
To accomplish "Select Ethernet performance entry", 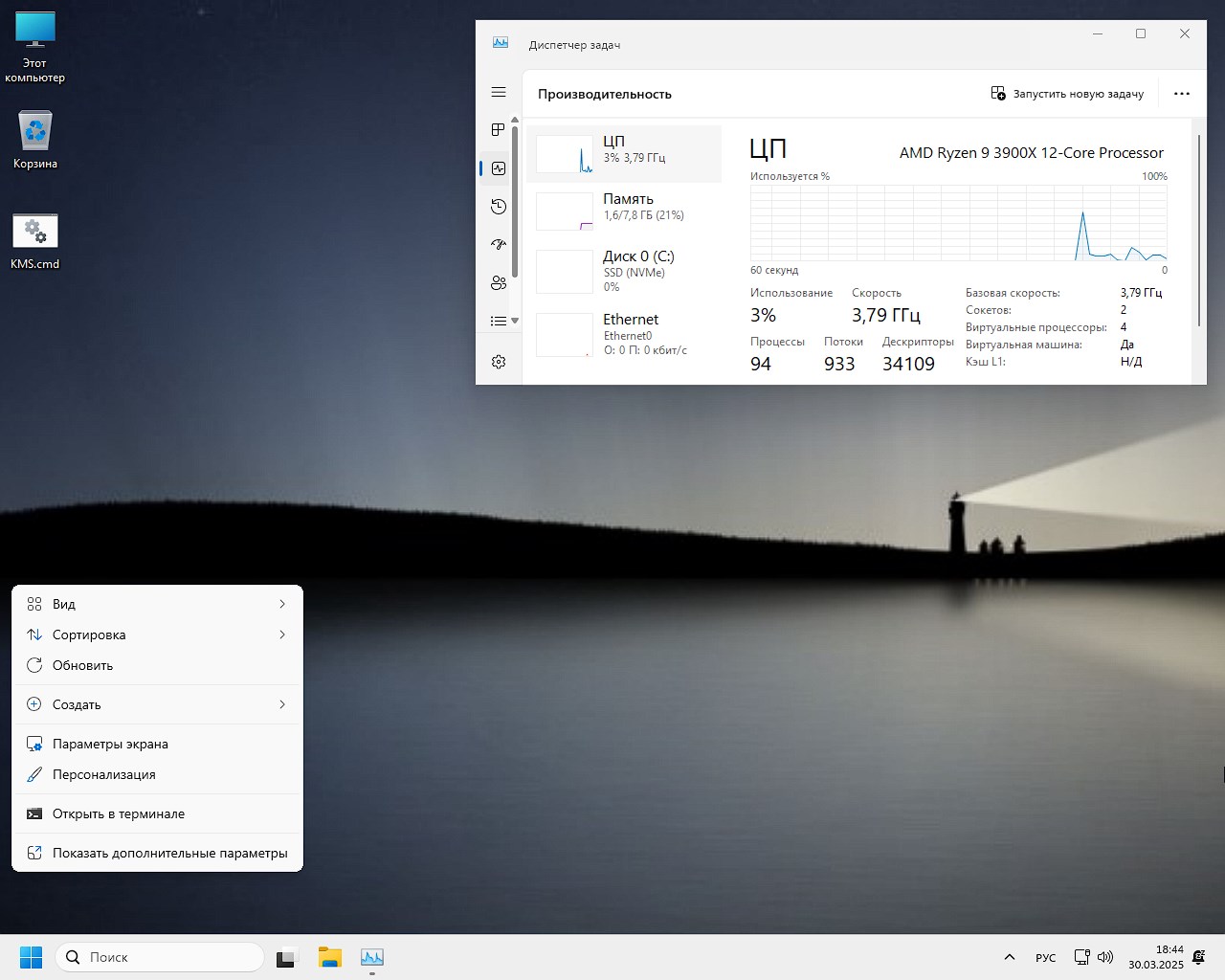I will pos(624,335).
